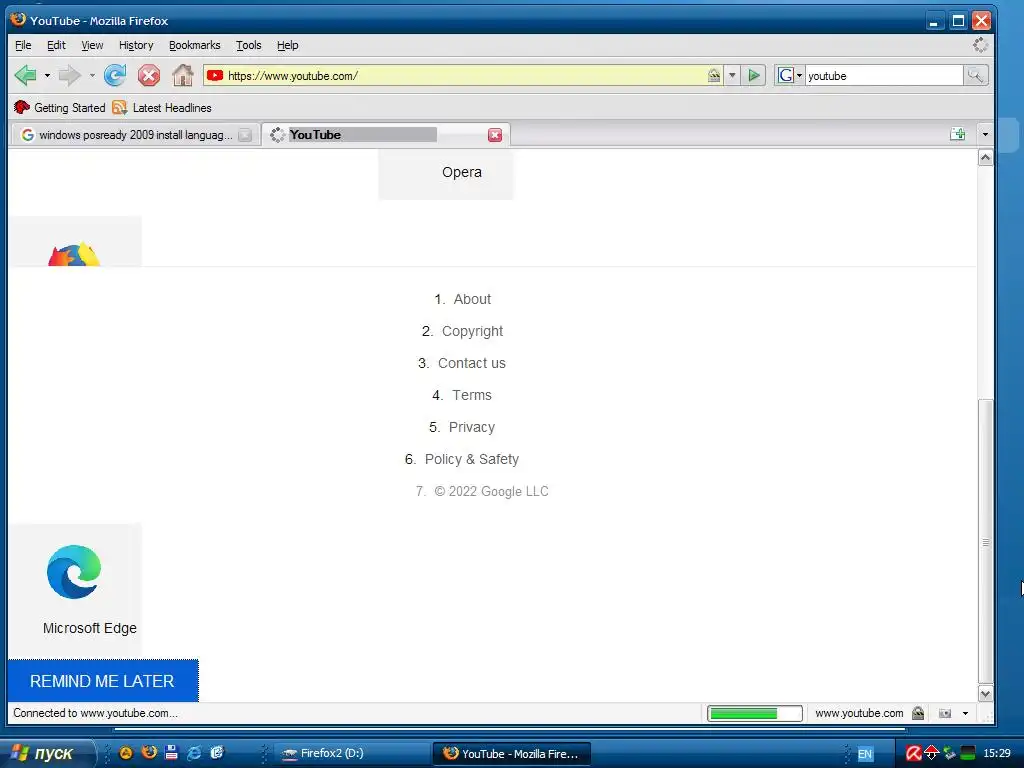Viewport: 1024px width, 768px height.
Task: Open the Bookmarks menu
Action: (195, 45)
